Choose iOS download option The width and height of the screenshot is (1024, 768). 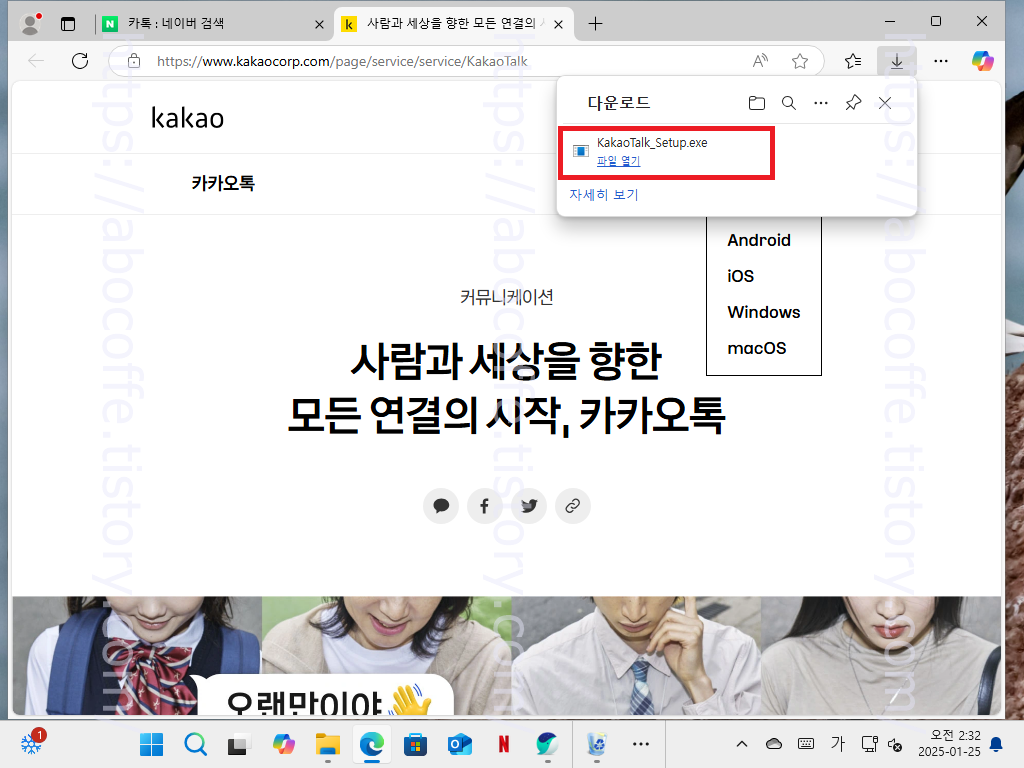click(x=741, y=276)
